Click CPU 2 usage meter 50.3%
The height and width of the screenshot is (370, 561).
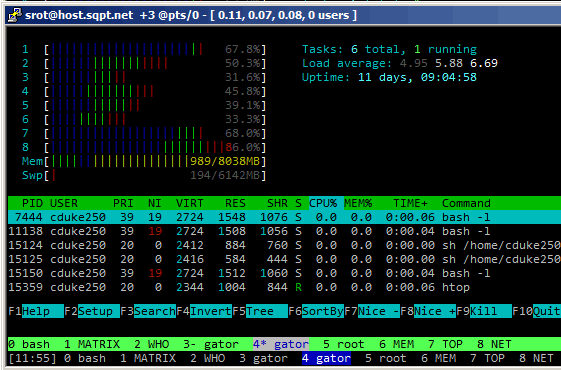tap(144, 63)
